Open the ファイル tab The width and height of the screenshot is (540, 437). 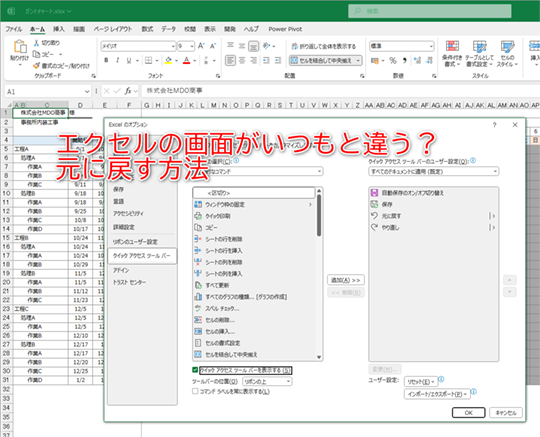tap(14, 29)
